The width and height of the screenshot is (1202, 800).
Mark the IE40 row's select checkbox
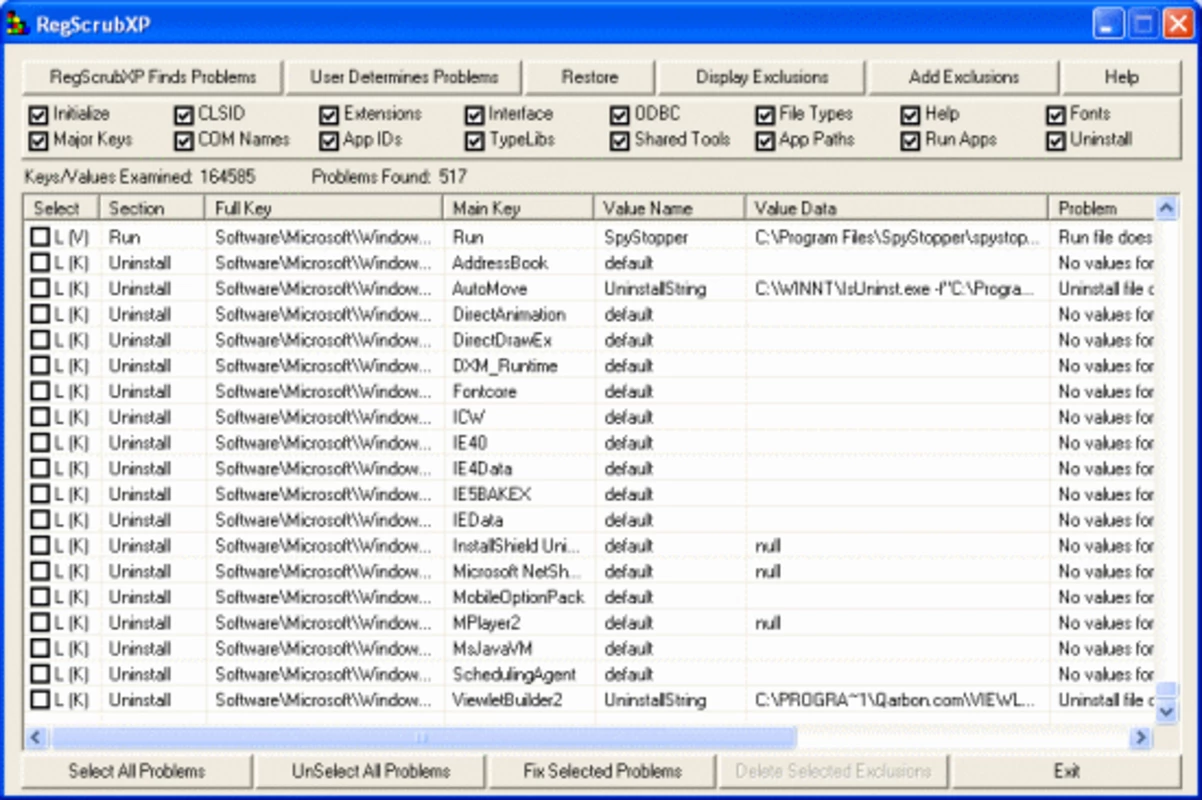(x=40, y=443)
